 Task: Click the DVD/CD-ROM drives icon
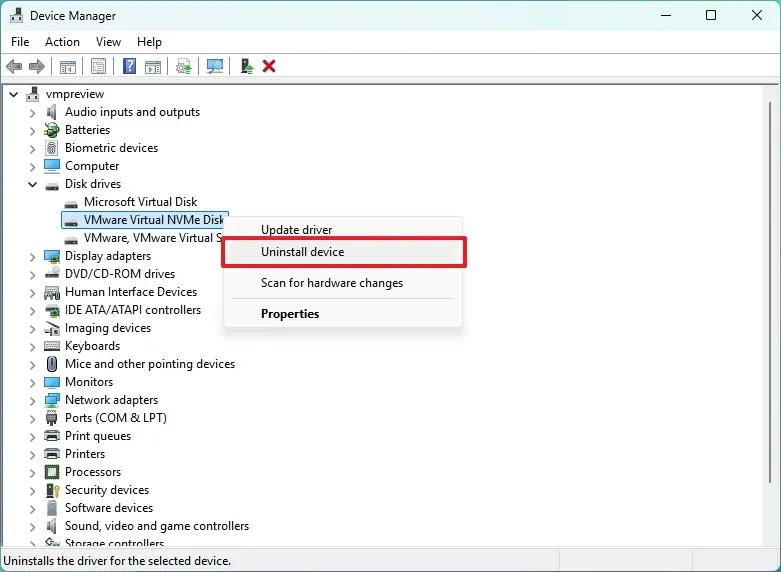52,274
